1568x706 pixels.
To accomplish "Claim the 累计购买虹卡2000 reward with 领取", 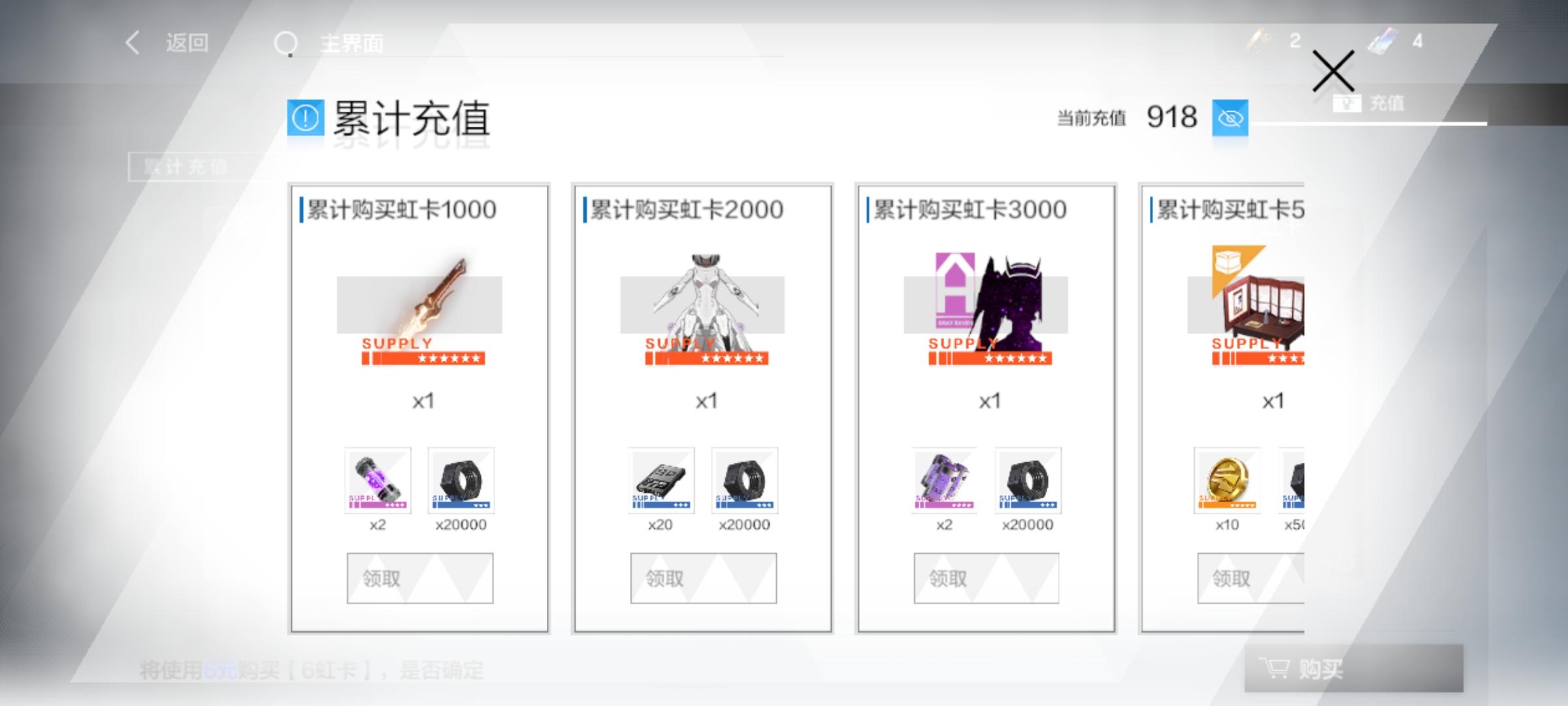I will click(704, 579).
